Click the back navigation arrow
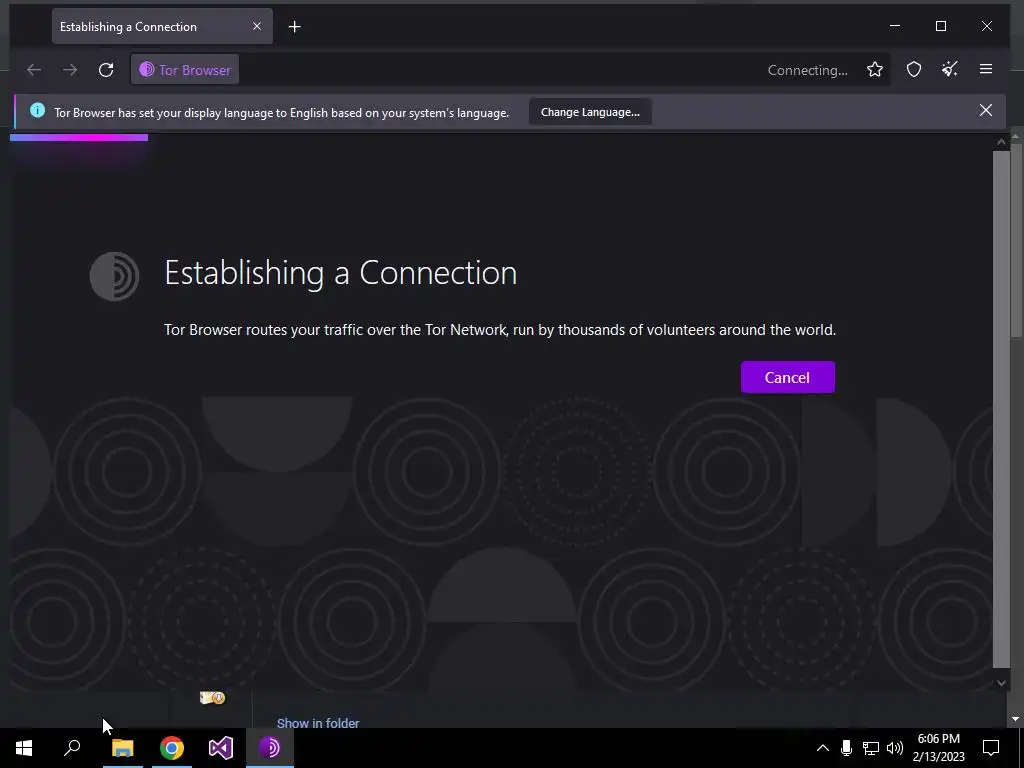The image size is (1024, 768). [x=34, y=70]
